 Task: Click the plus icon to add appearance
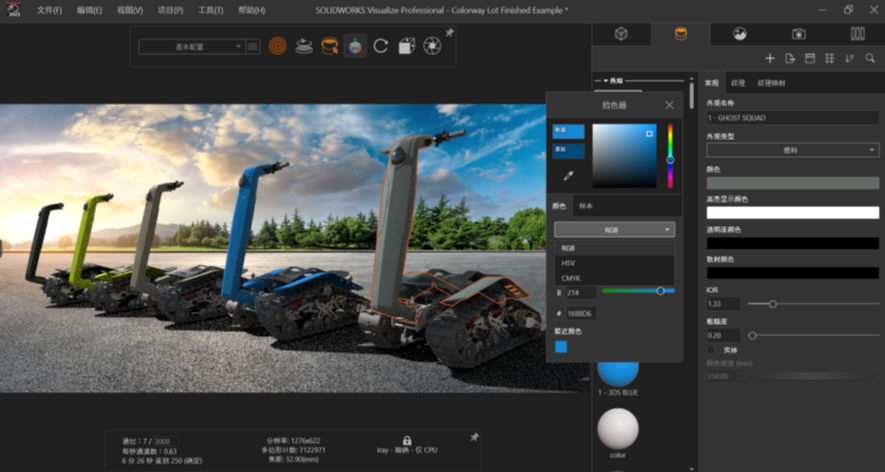click(769, 59)
